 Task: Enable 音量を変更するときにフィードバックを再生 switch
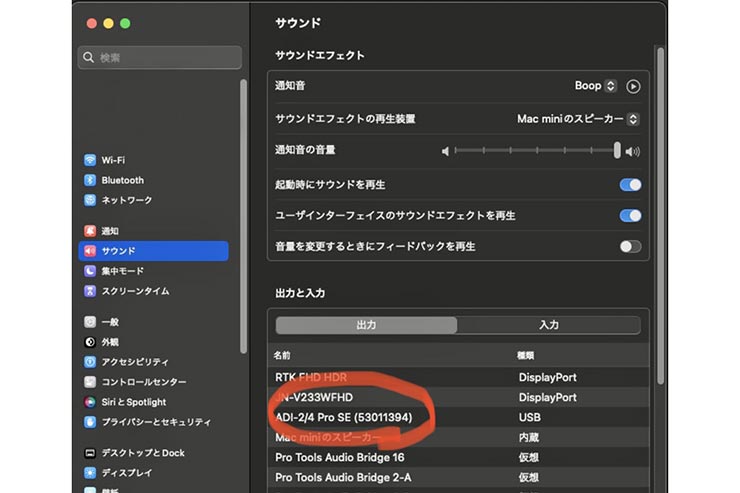tap(630, 246)
